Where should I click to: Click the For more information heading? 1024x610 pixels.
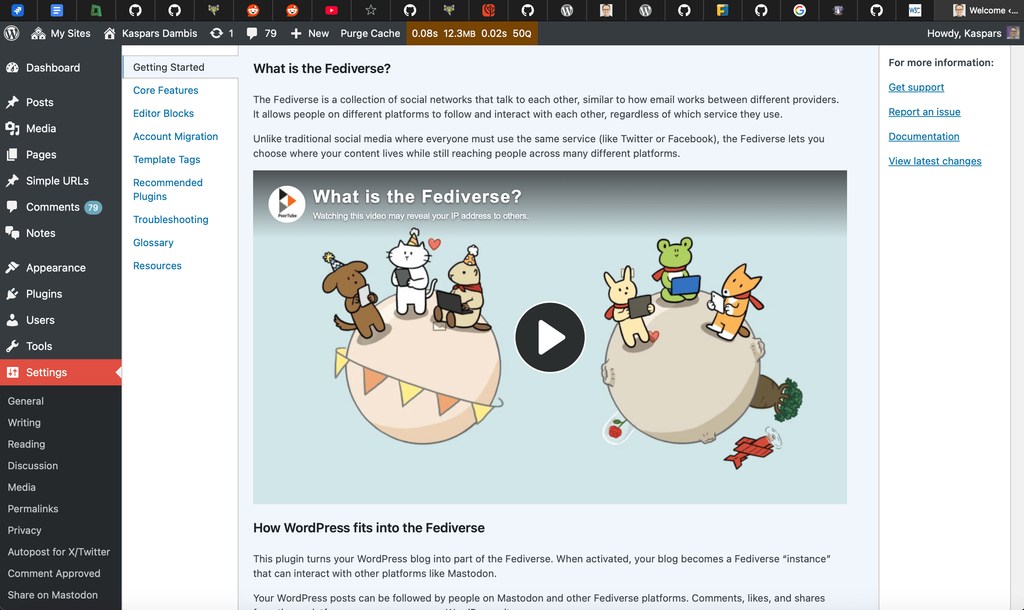[940, 63]
